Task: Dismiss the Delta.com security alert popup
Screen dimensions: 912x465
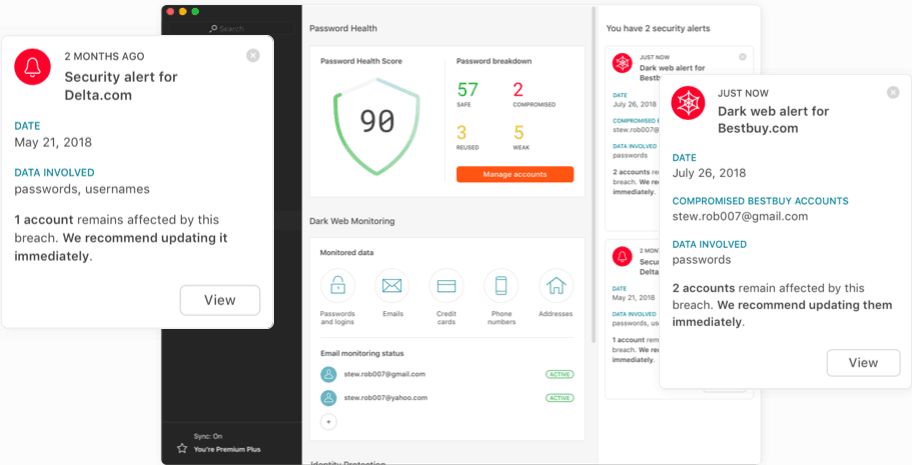Action: click(253, 55)
